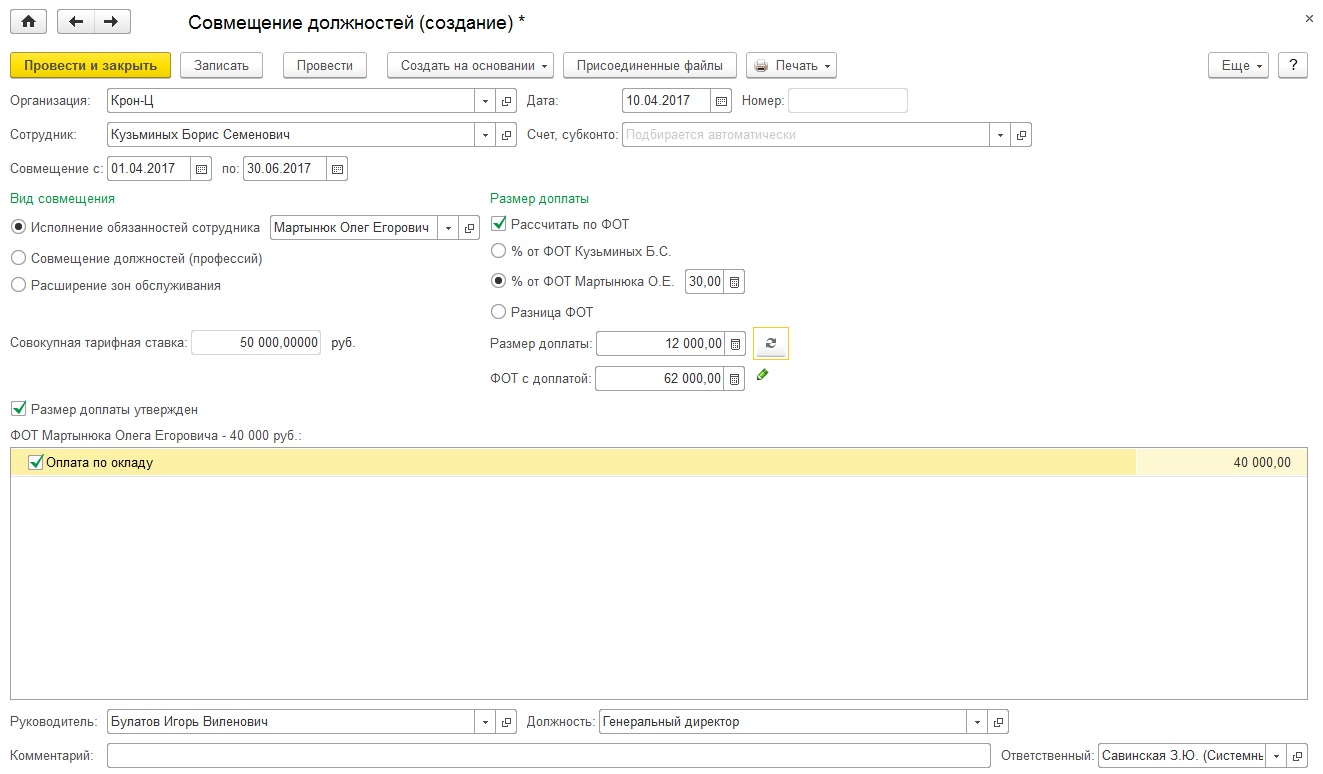Click into the Комментарий input field
The height and width of the screenshot is (774, 1323).
pos(548,756)
